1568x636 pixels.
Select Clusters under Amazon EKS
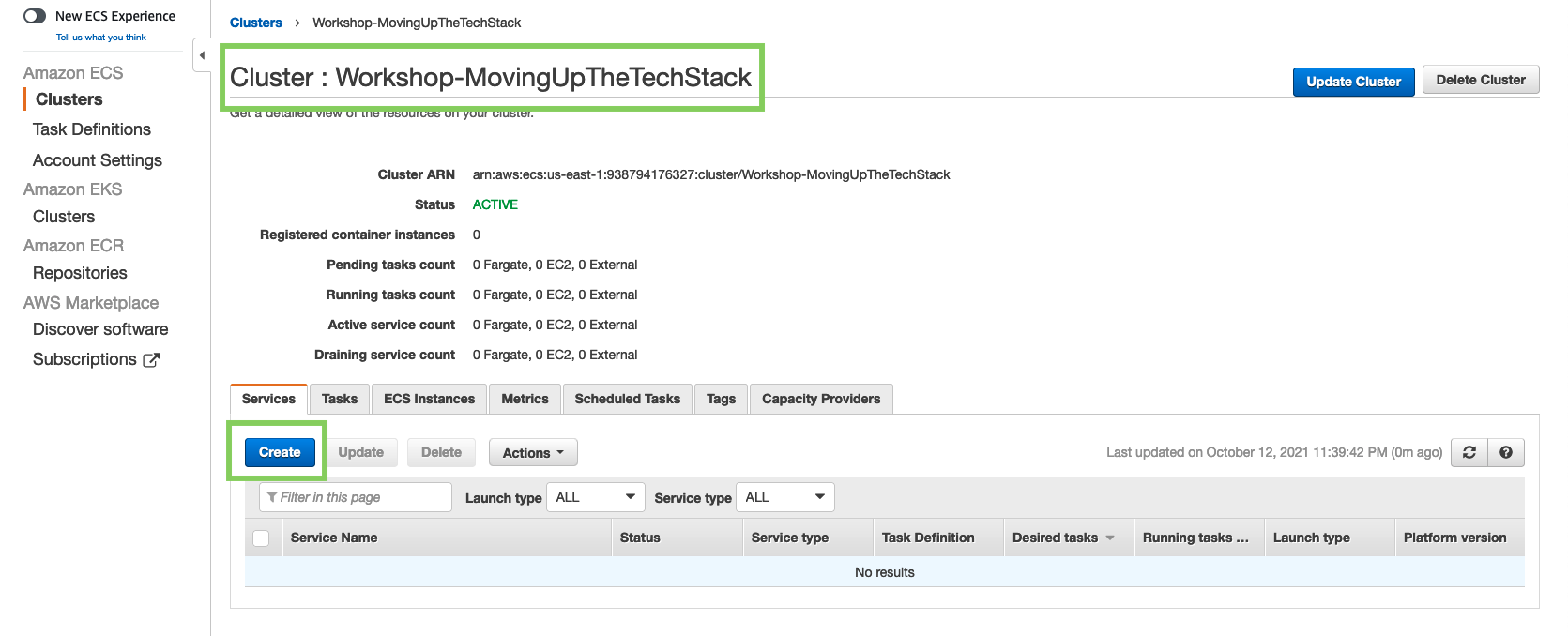[64, 217]
